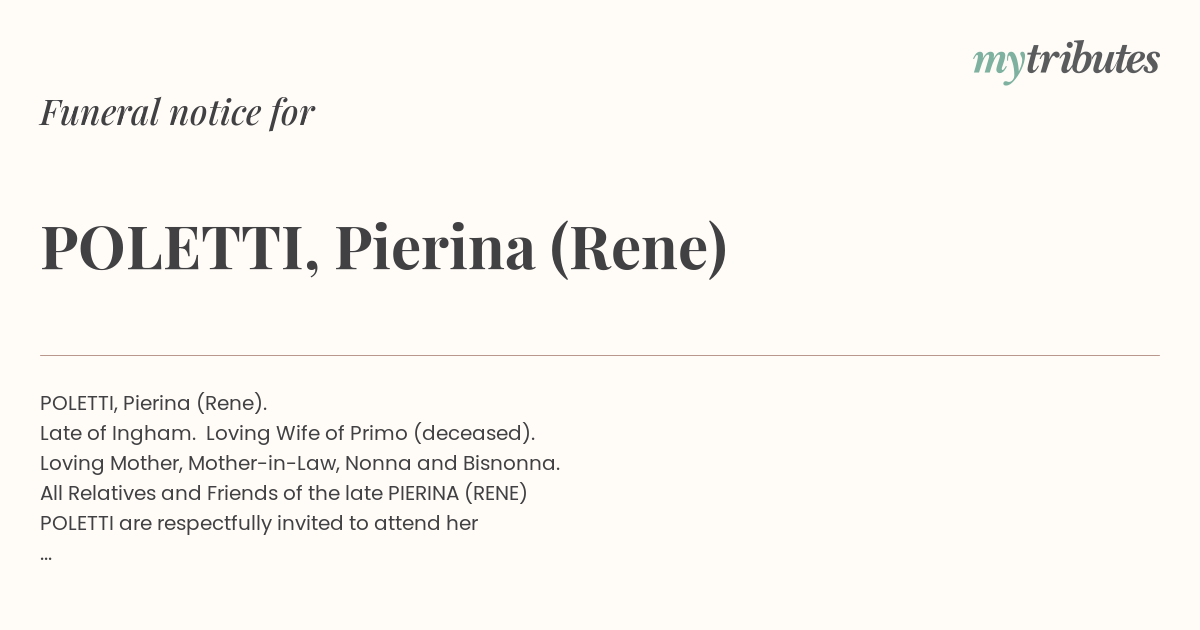The image size is (1200, 630).
Task: Expand the truncated notice via the ellipsis
Action: (x=46, y=555)
